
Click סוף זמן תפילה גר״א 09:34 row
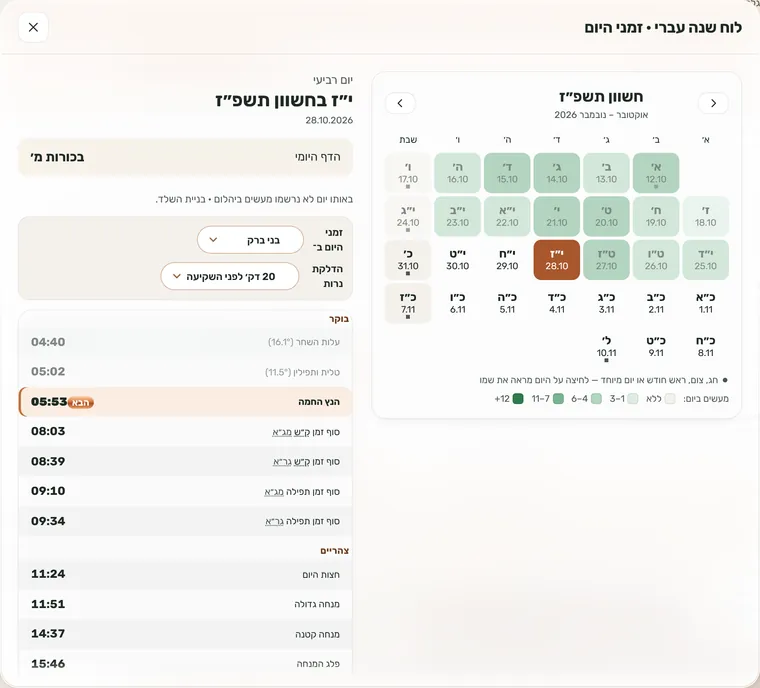(x=185, y=521)
